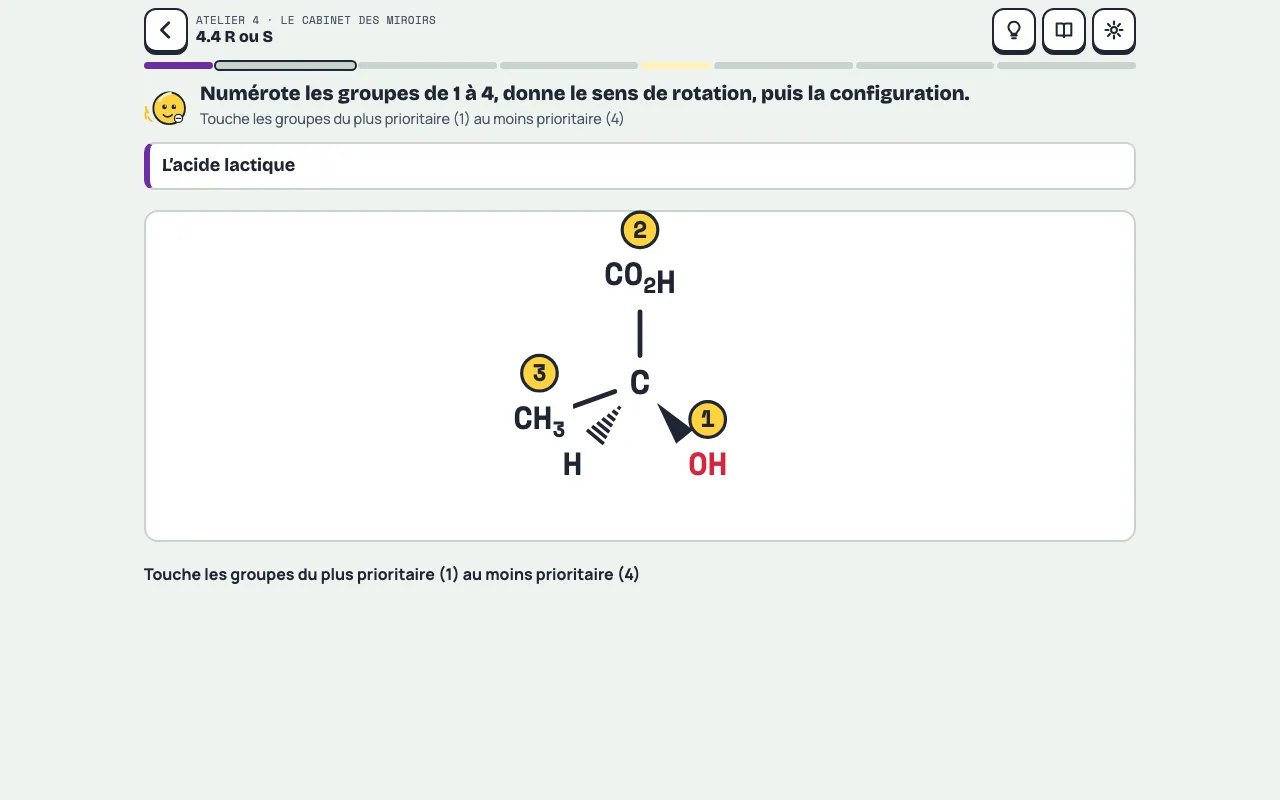Click the 'Numérote les groupes' instruction heading
This screenshot has height=800, width=1280.
click(x=585, y=94)
